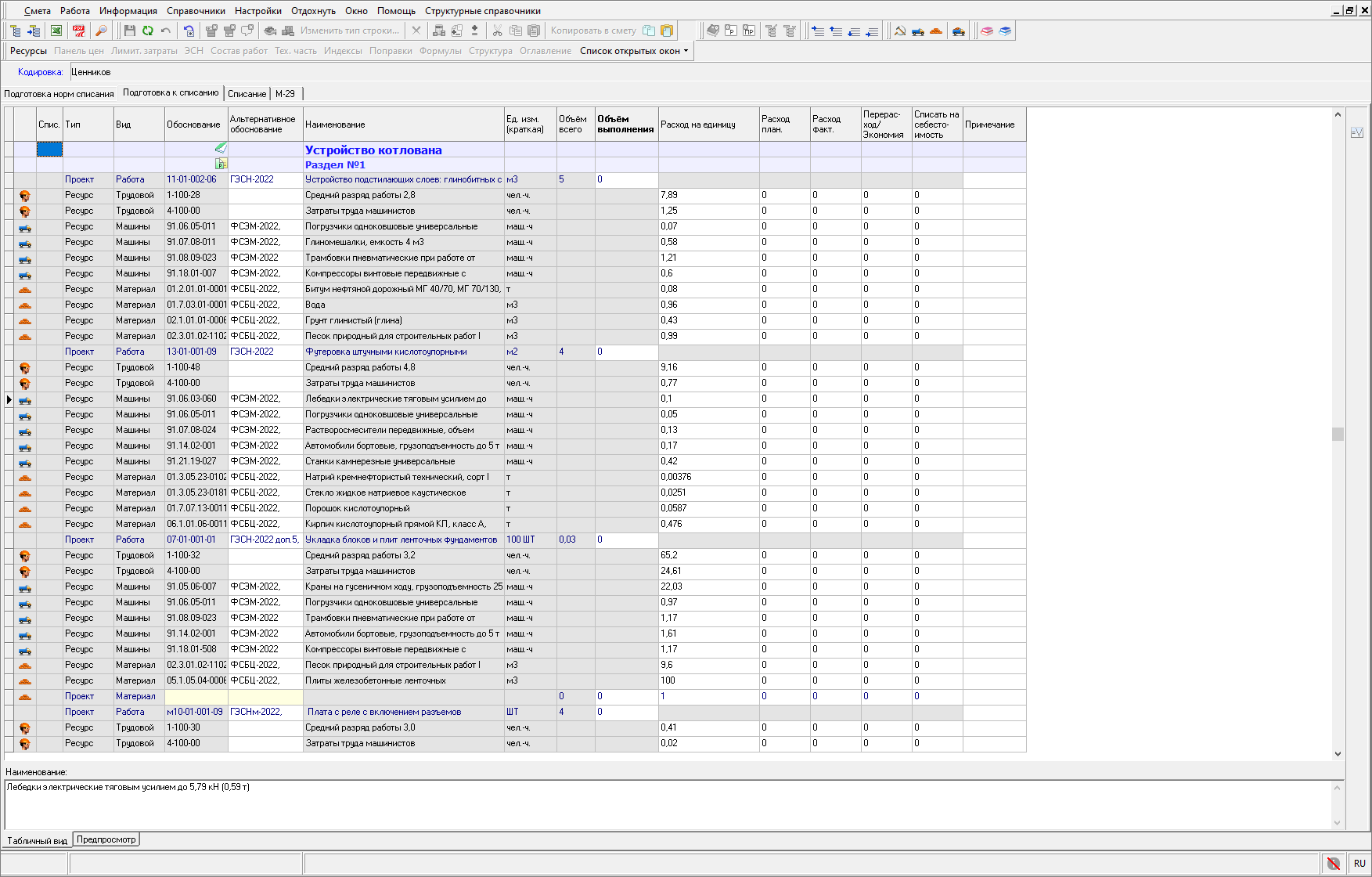Click the undo arrow icon
The width and height of the screenshot is (1372, 877).
pos(166,31)
